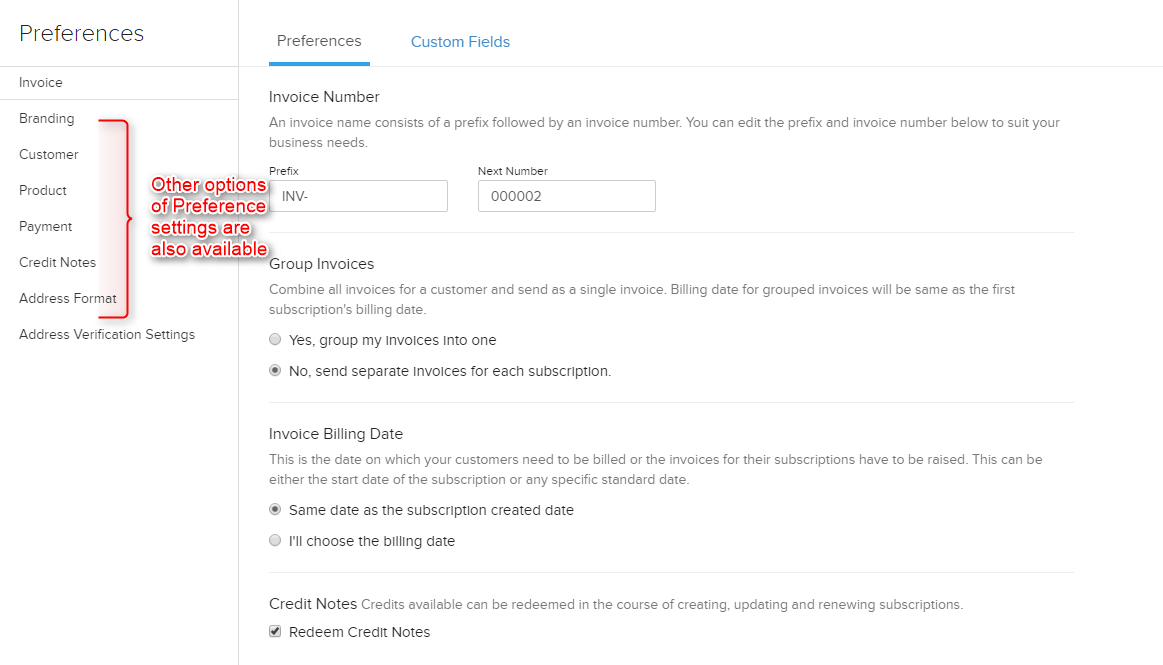The image size is (1163, 665).
Task: Select Product in the sidebar
Action: (x=43, y=190)
